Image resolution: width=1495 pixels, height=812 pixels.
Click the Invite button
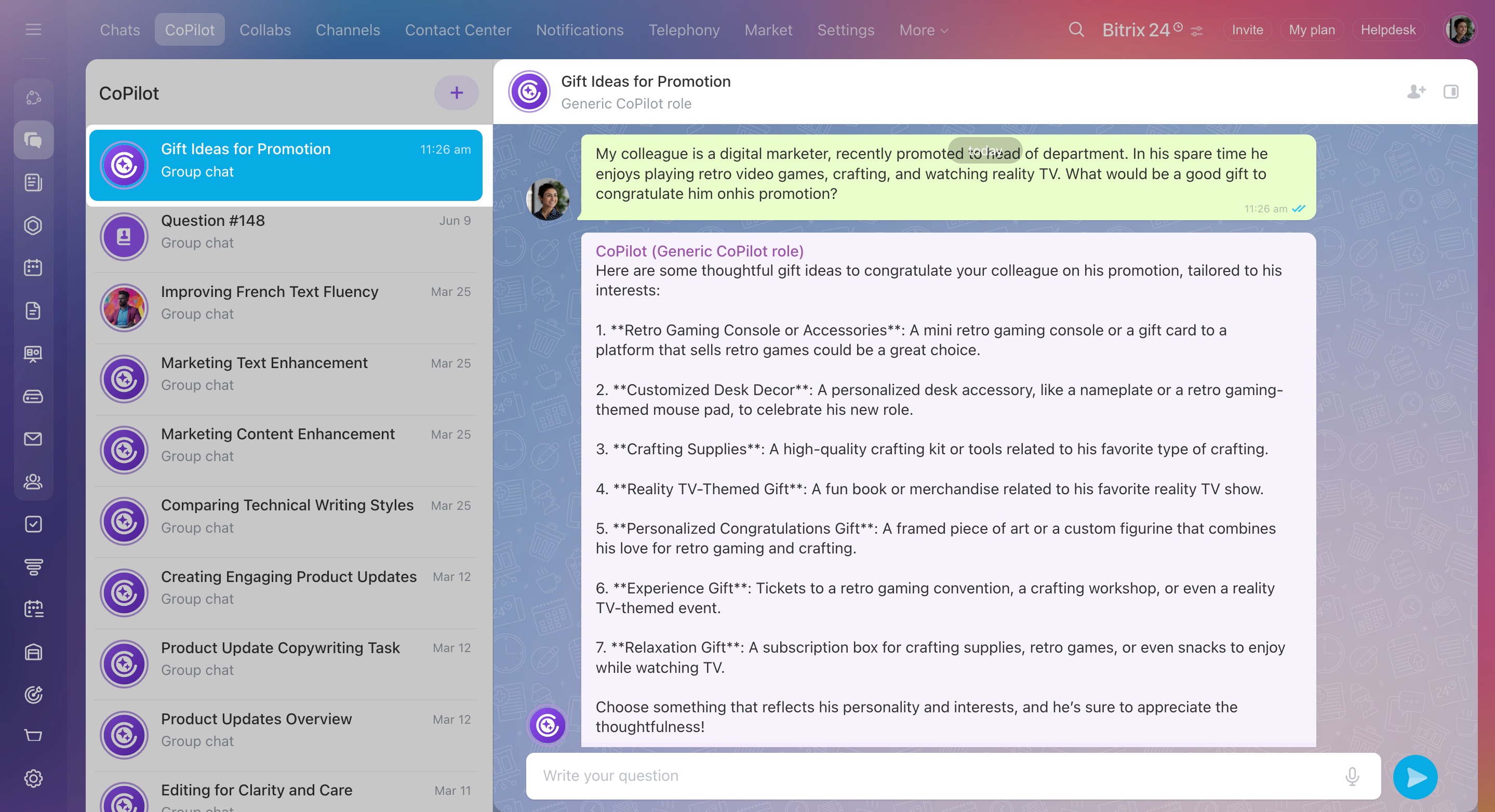[x=1247, y=30]
